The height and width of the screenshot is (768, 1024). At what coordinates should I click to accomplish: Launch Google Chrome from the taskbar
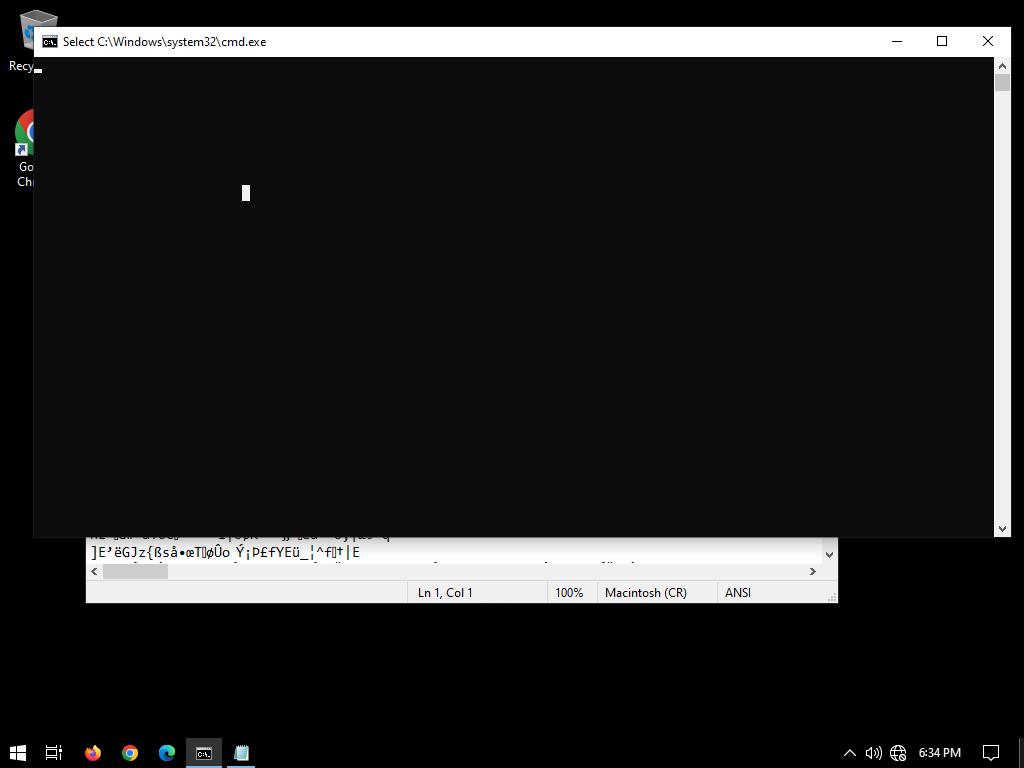pyautogui.click(x=130, y=753)
